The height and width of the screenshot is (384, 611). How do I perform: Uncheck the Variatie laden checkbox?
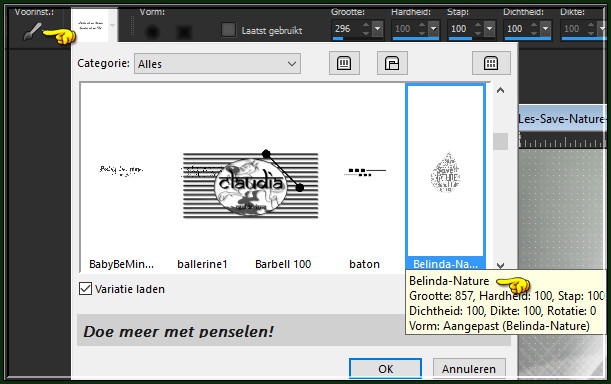[85, 289]
